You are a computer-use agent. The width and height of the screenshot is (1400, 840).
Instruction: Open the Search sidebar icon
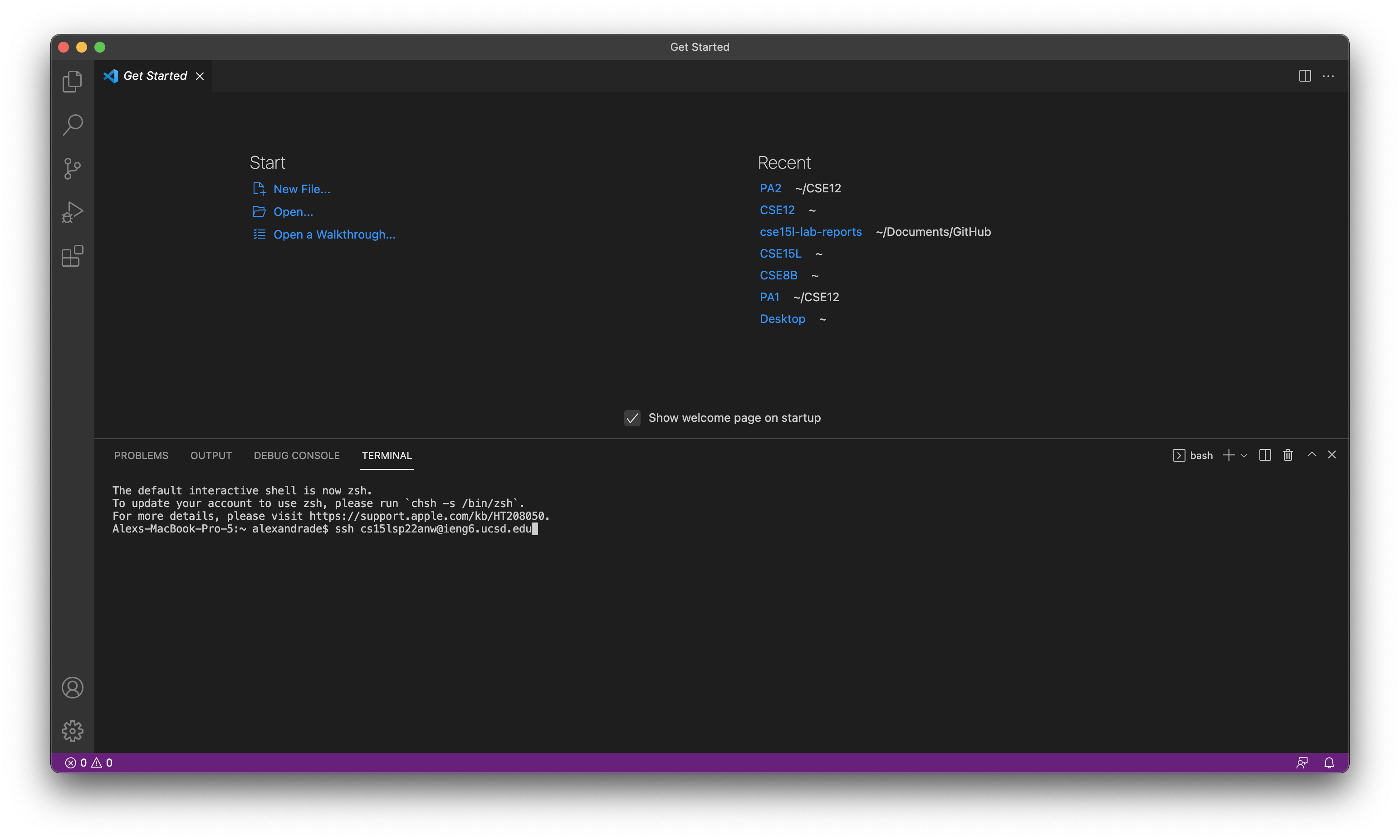[x=72, y=125]
